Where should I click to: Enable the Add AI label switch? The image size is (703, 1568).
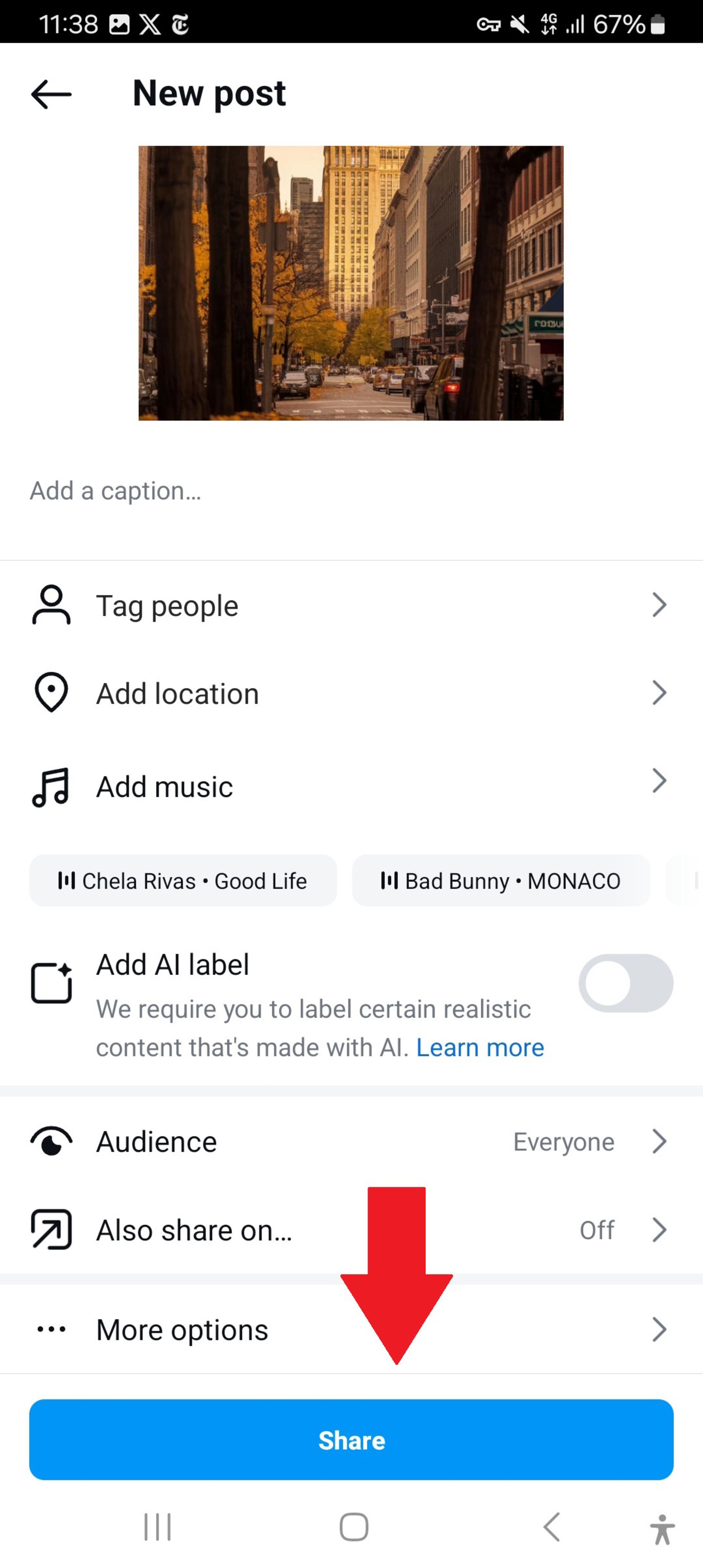(626, 983)
